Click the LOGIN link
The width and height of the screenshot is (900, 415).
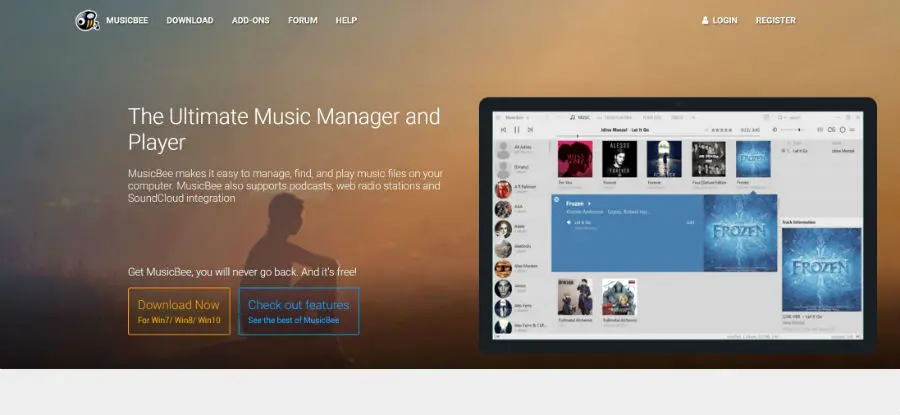coord(724,20)
